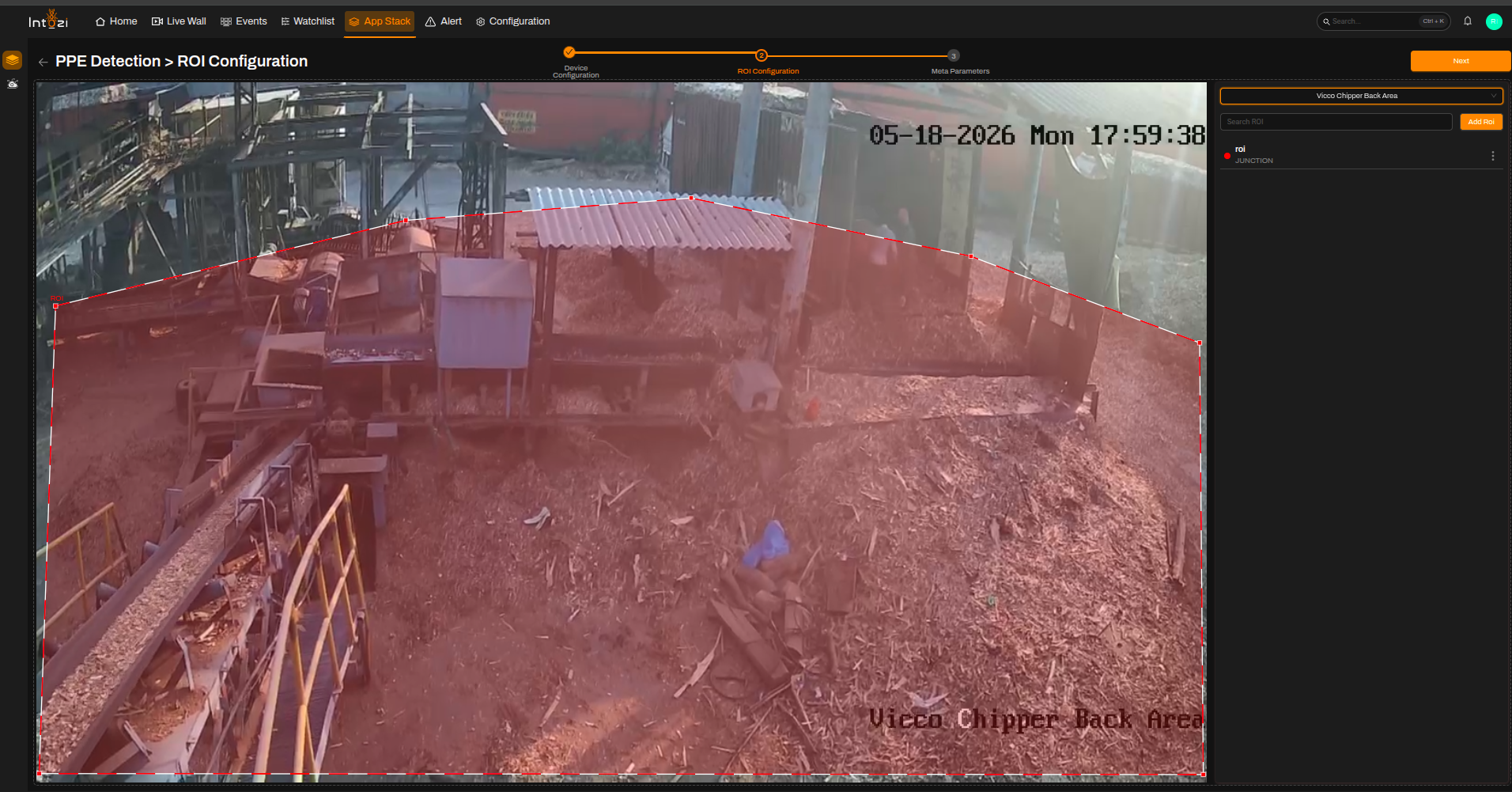The image size is (1512, 792).
Task: Open three-dot menu for roi entry
Action: pyautogui.click(x=1493, y=156)
